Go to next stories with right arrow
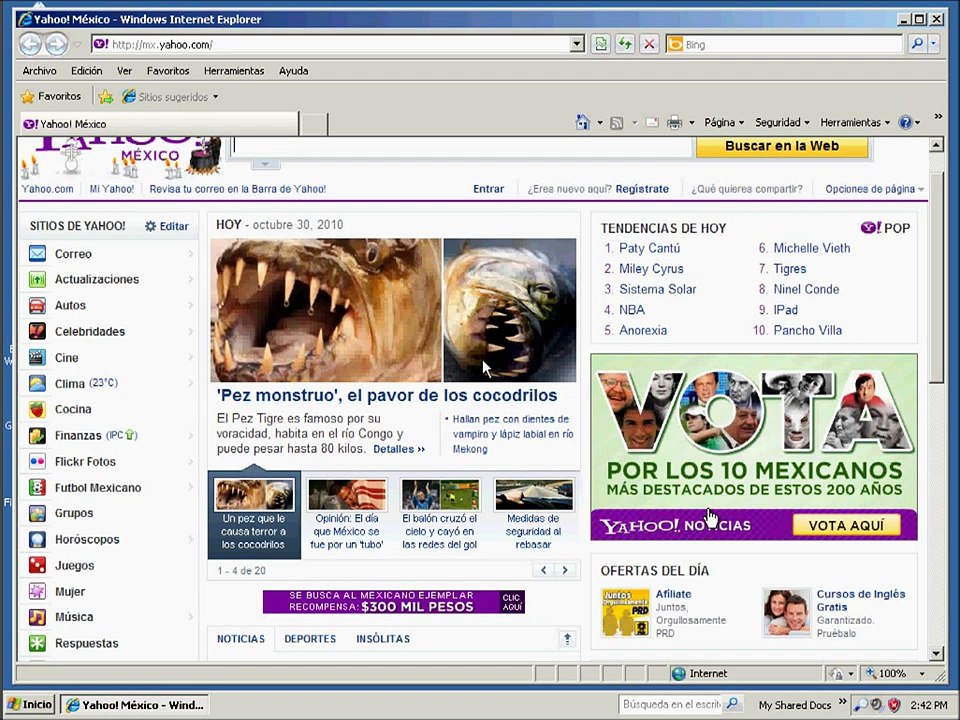 [x=564, y=570]
